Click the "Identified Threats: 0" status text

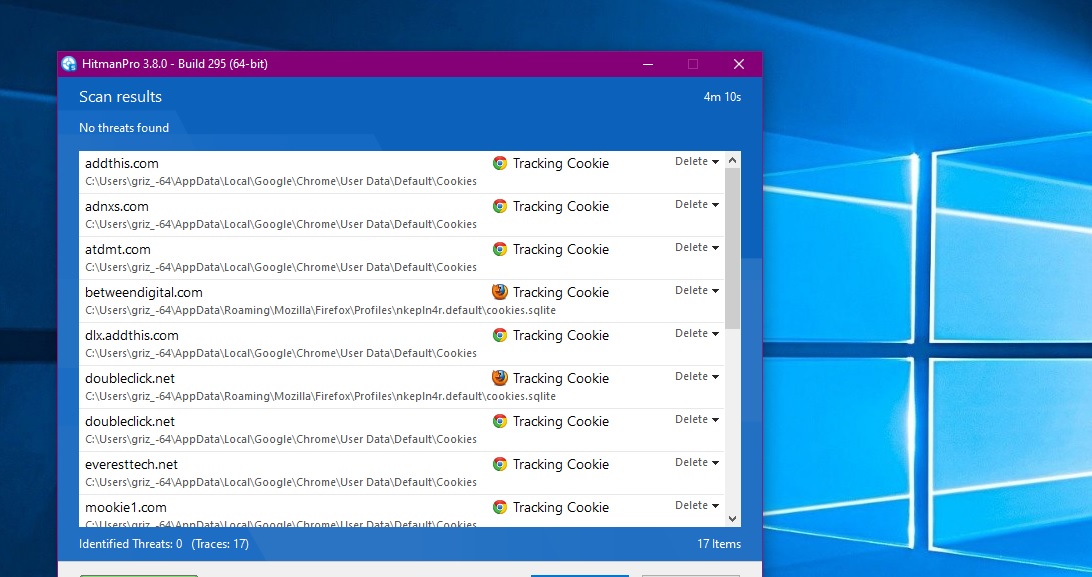point(131,544)
